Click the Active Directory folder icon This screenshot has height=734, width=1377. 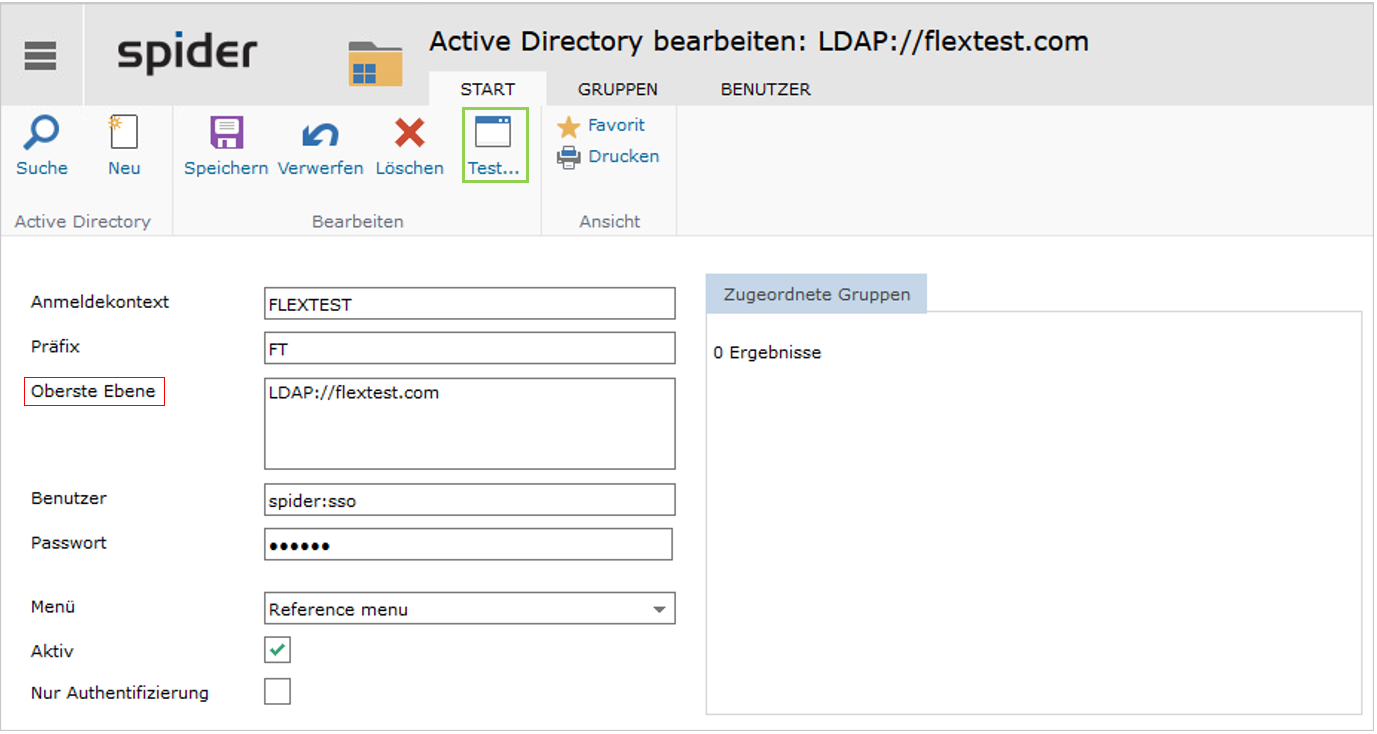pos(375,64)
